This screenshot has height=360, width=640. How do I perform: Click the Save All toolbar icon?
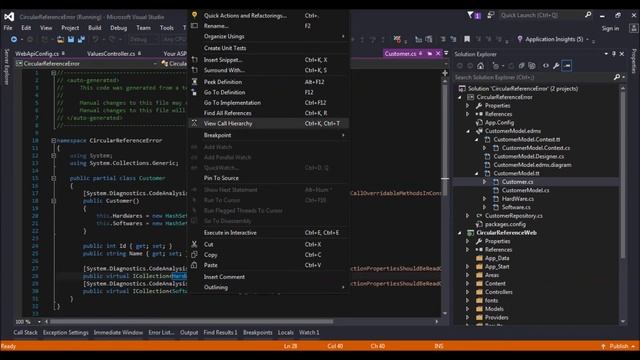[x=81, y=39]
